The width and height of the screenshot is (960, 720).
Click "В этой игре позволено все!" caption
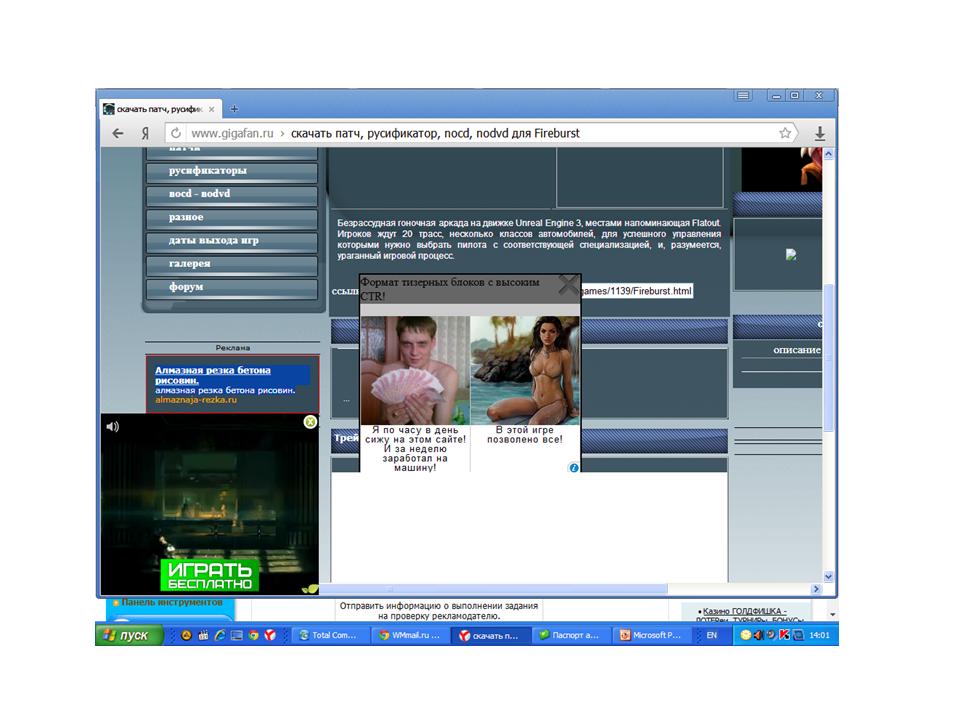[x=525, y=435]
